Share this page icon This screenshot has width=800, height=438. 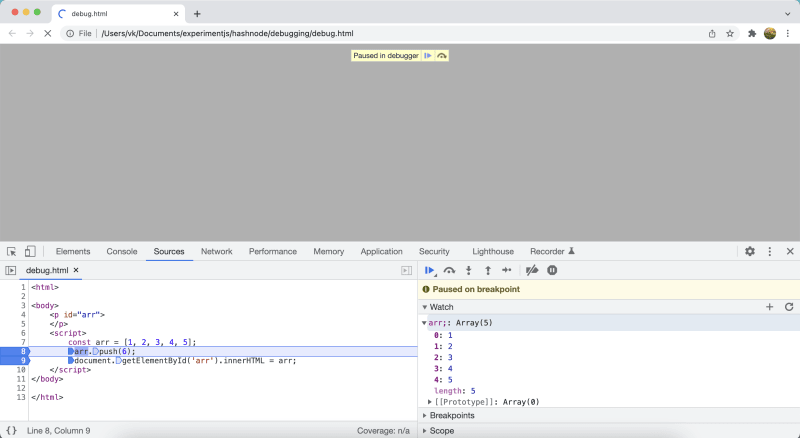coord(712,34)
